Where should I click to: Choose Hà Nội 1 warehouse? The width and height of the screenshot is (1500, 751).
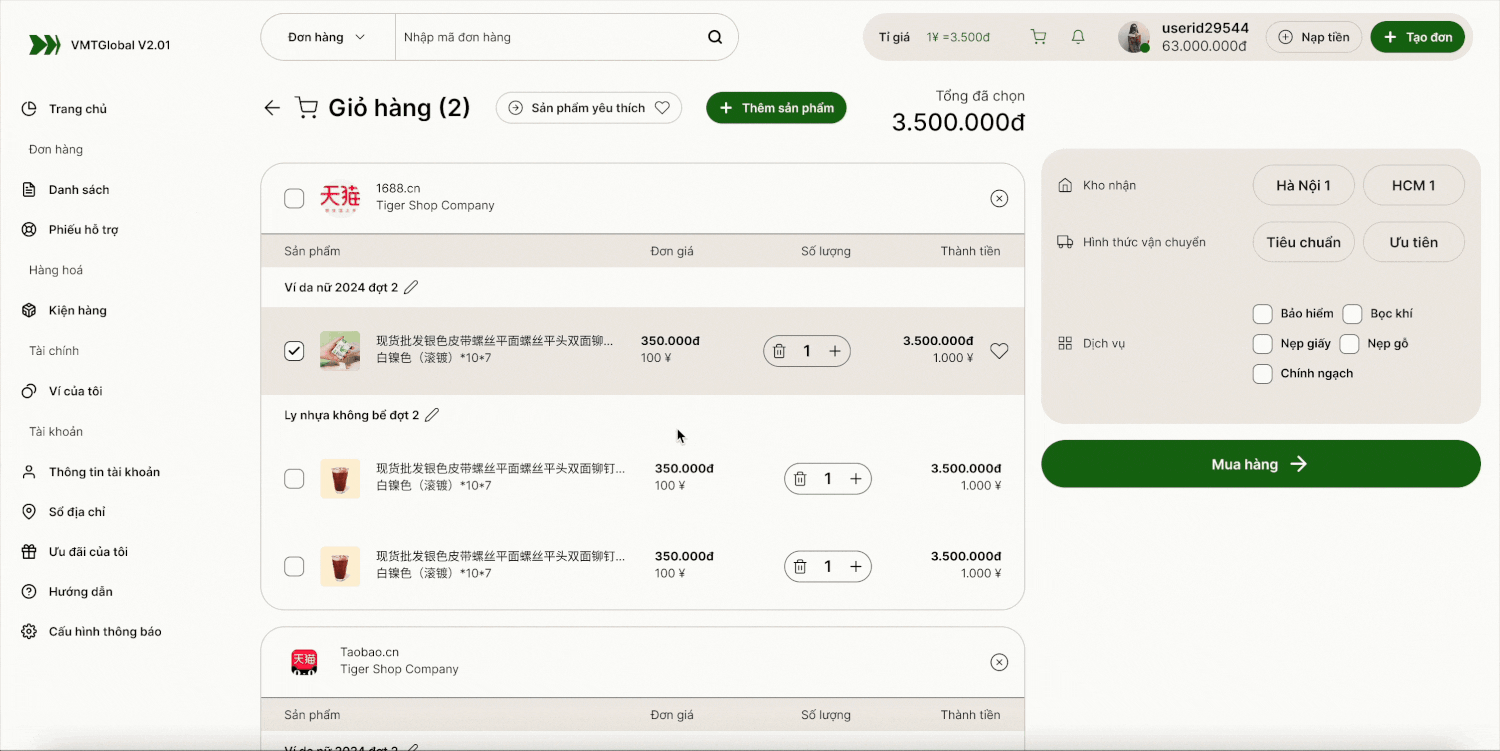(x=1303, y=185)
